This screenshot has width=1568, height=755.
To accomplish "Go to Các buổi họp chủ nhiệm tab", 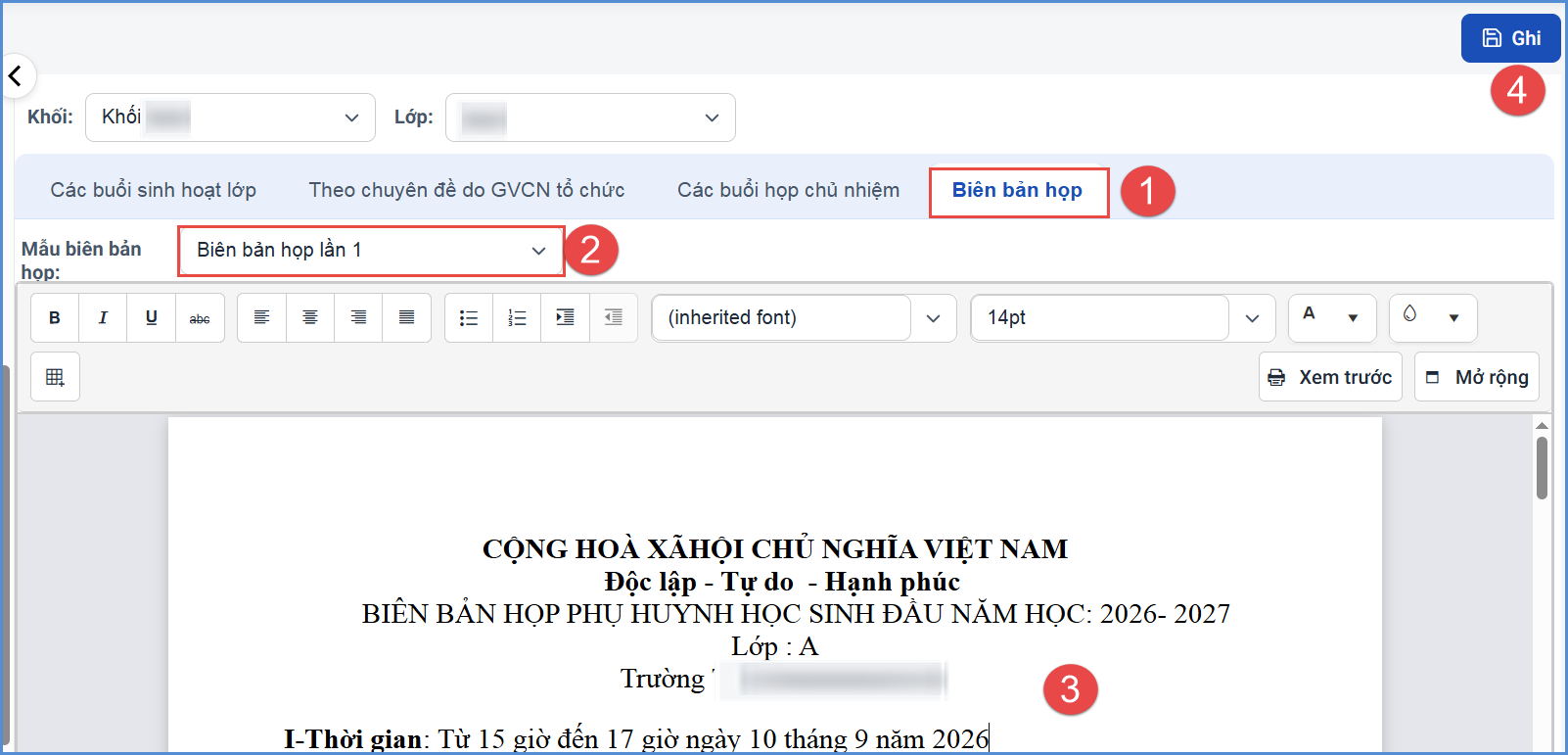I will pos(788,190).
